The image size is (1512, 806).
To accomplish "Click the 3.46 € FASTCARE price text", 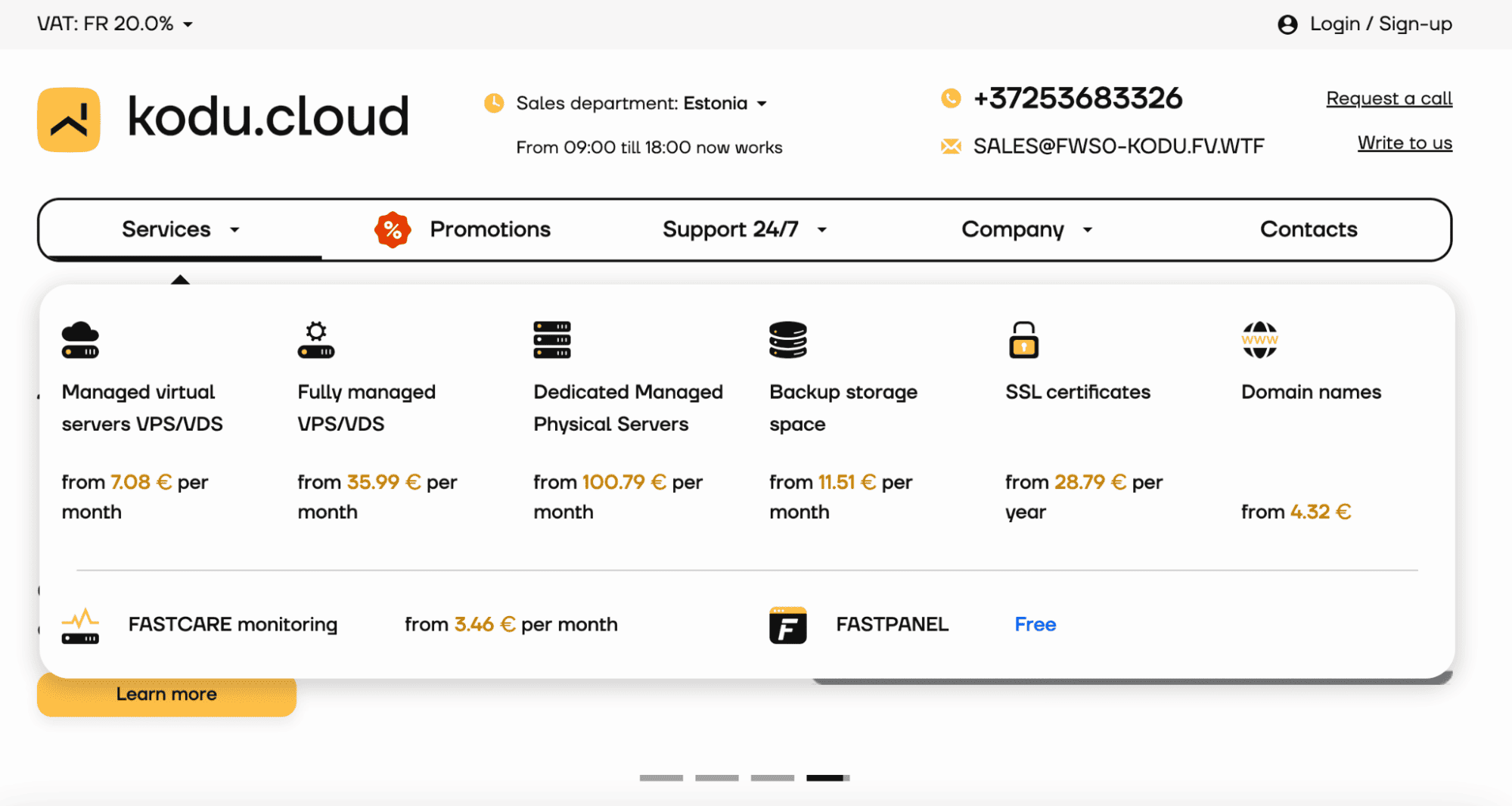I will coord(485,624).
